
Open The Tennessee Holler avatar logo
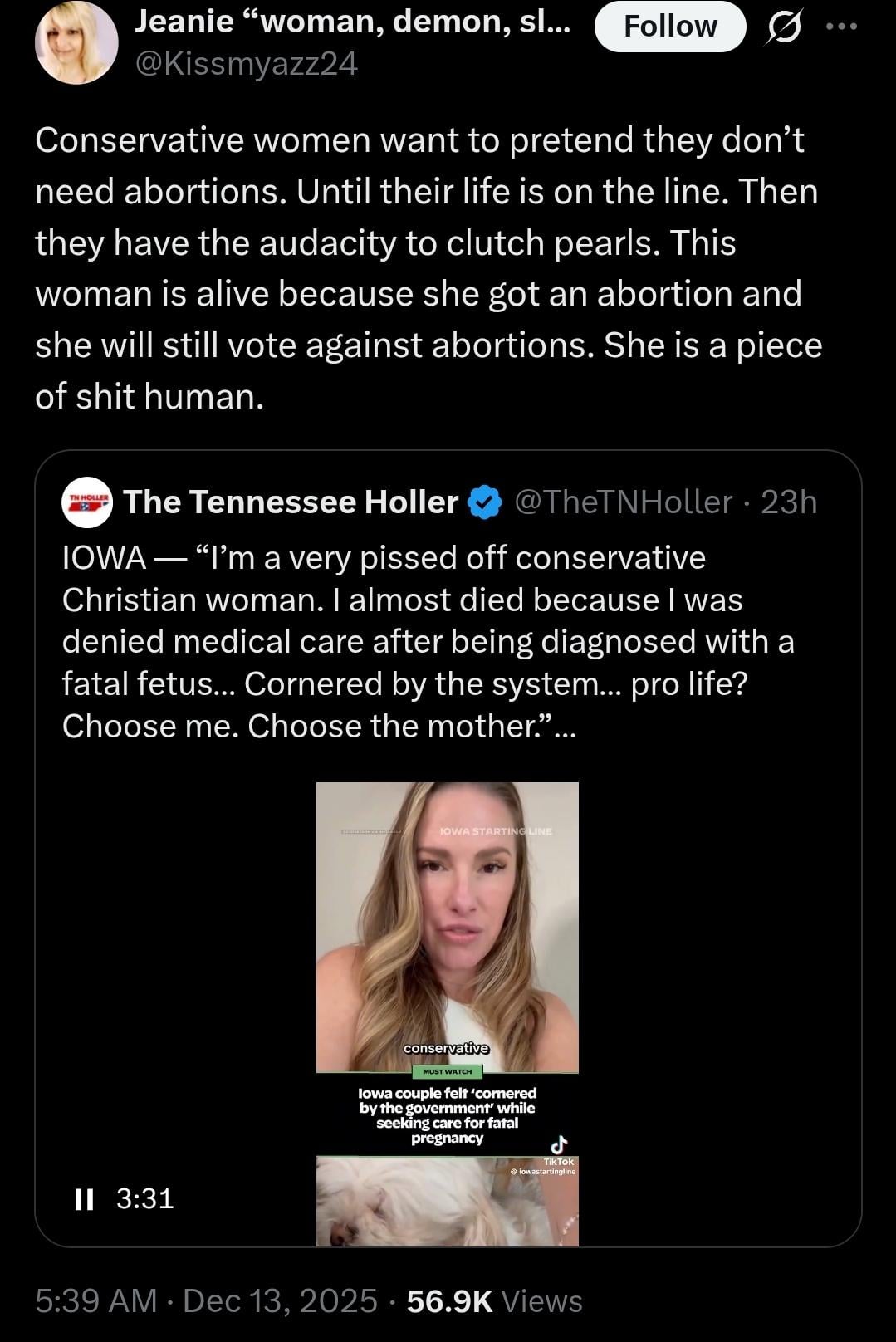click(x=87, y=502)
